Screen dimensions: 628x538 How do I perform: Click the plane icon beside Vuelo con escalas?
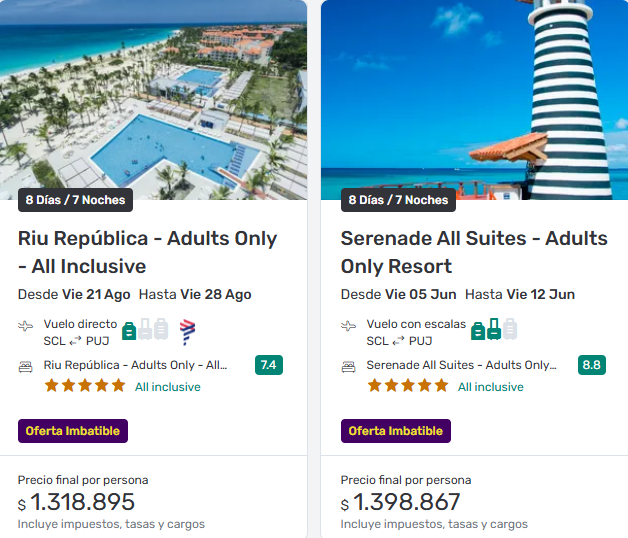click(x=348, y=326)
